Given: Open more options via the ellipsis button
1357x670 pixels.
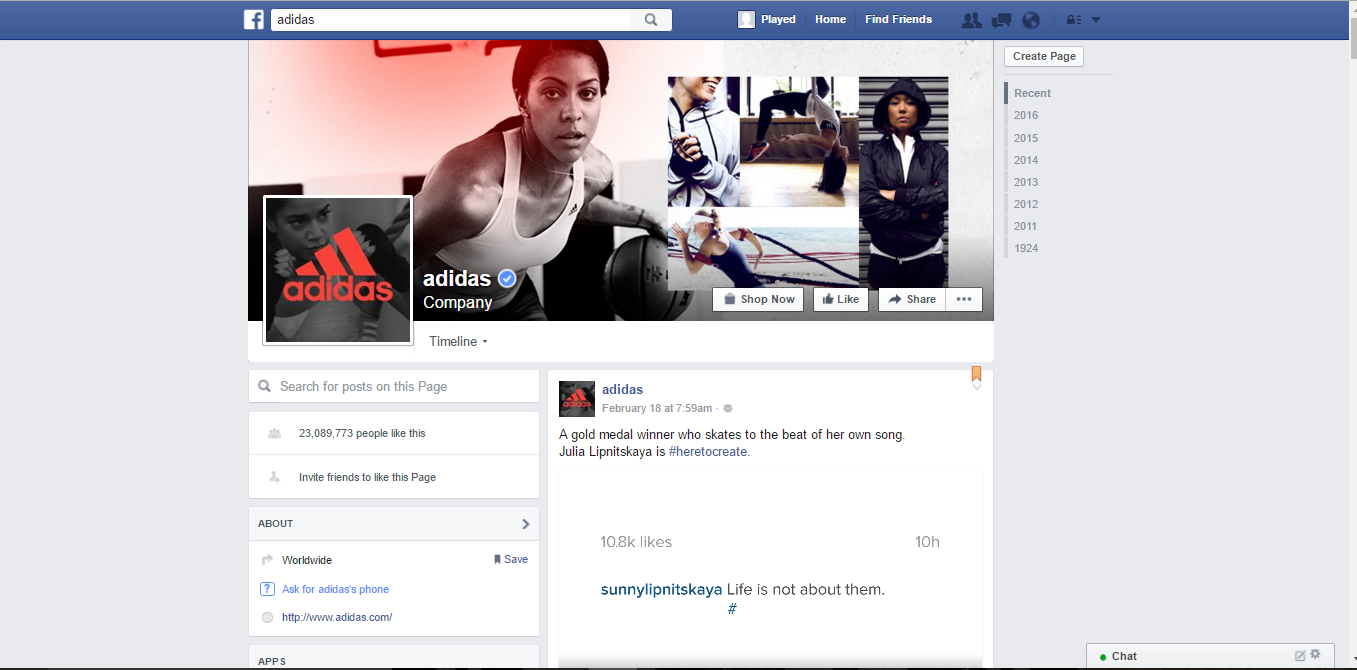Looking at the screenshot, I should pos(963,299).
